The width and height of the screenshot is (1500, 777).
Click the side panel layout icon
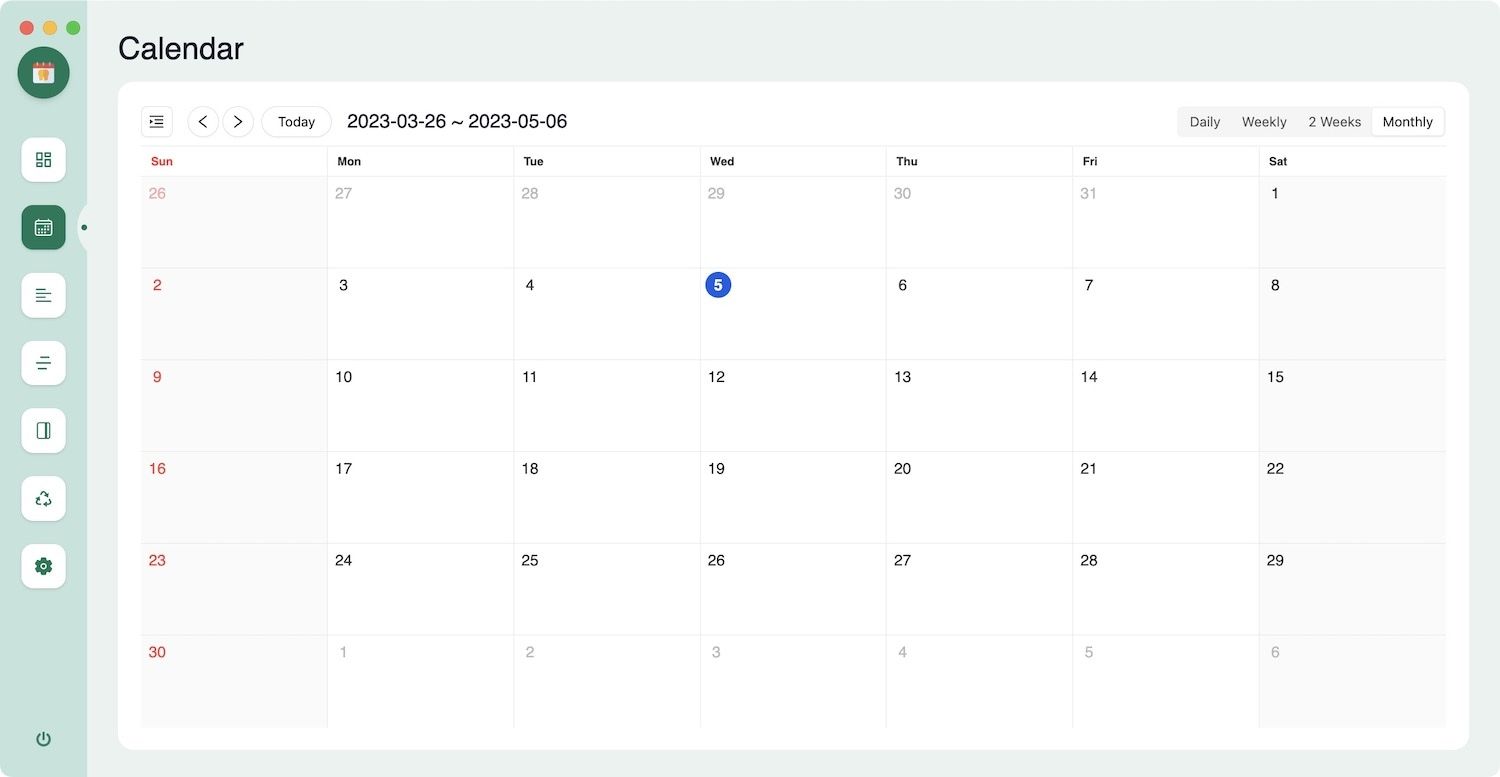tap(43, 431)
